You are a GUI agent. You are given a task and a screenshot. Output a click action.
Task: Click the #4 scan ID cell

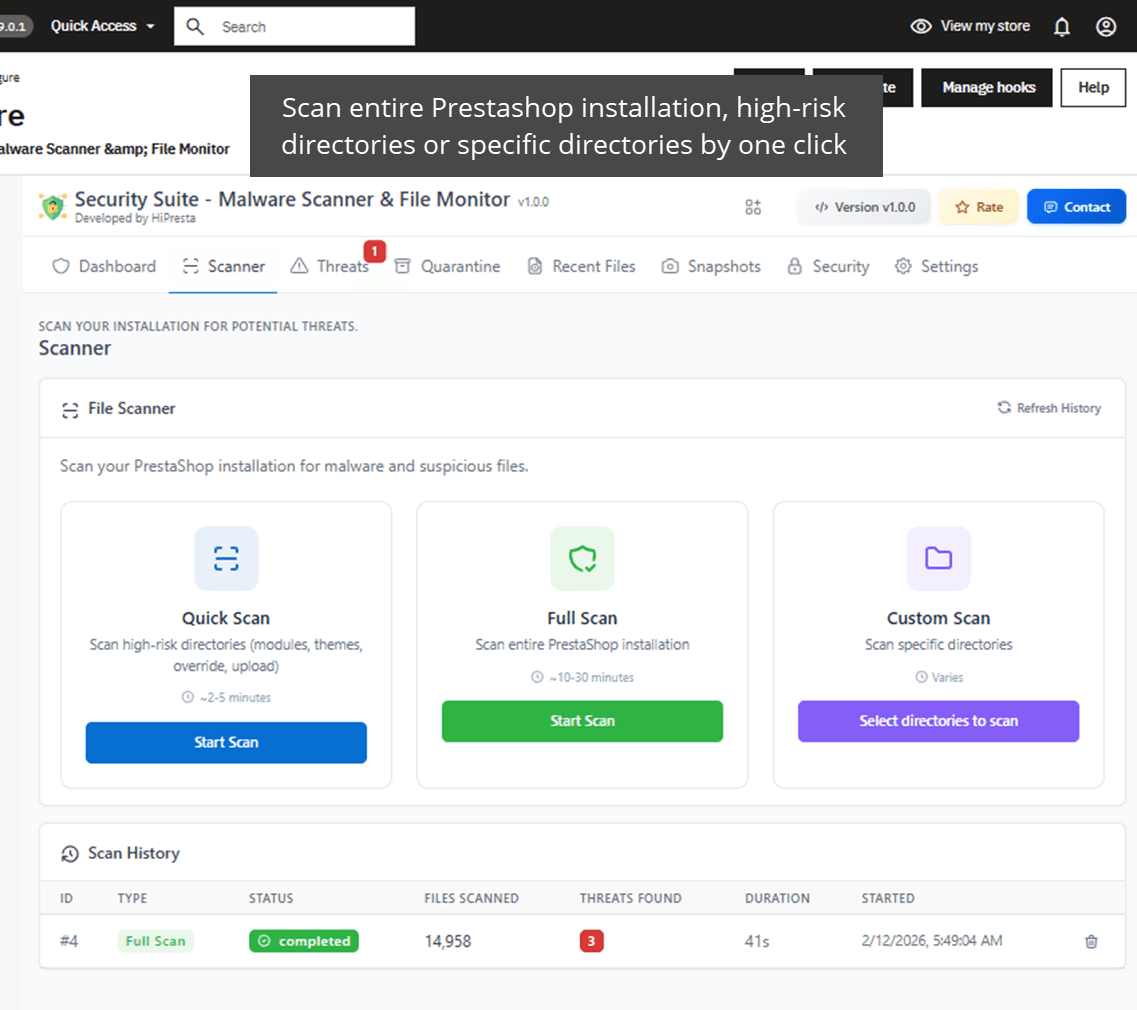[x=69, y=941]
